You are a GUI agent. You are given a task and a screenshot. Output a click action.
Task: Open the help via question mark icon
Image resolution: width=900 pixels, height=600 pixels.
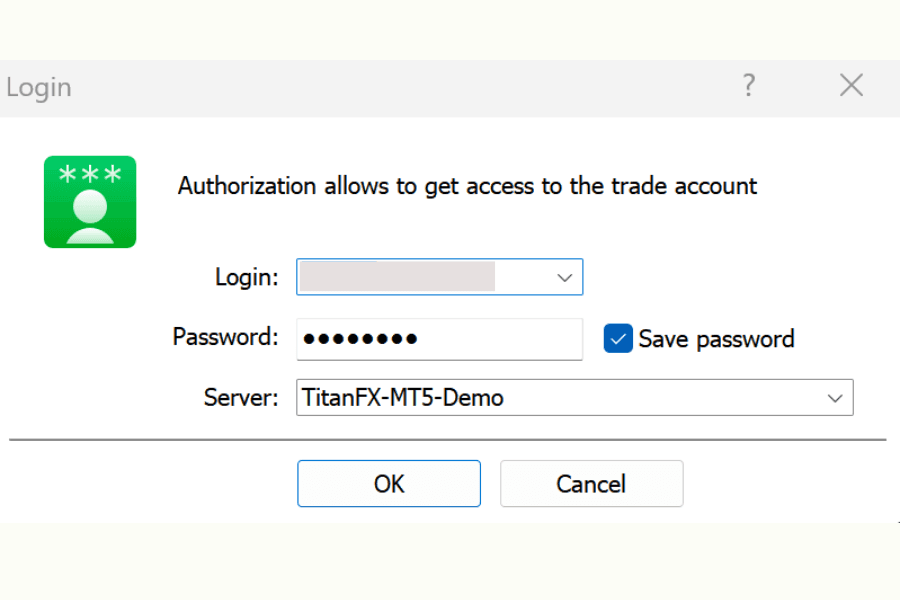tap(748, 85)
